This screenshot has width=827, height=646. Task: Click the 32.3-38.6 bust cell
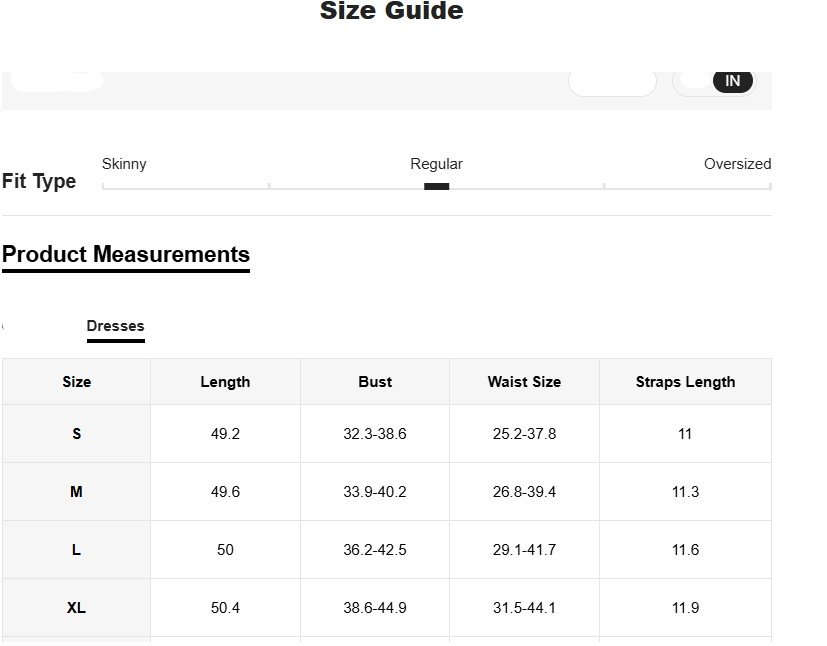pyautogui.click(x=375, y=434)
